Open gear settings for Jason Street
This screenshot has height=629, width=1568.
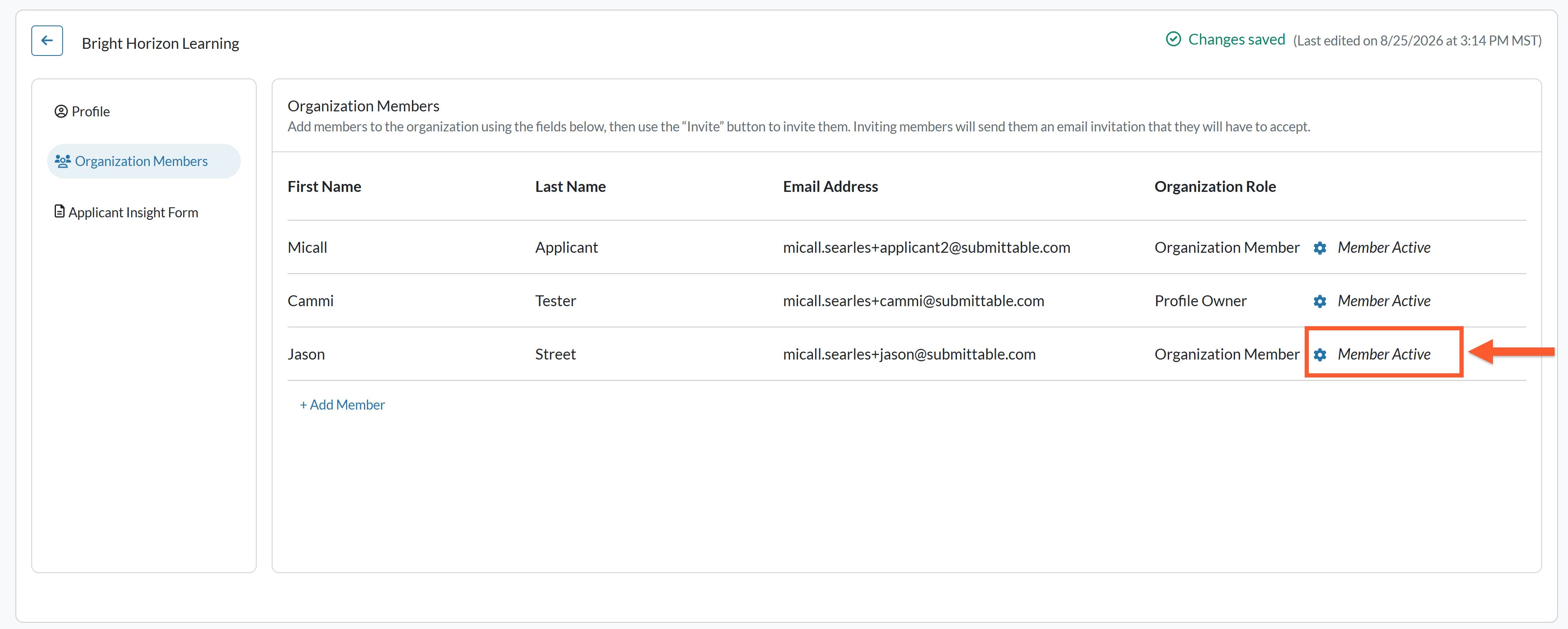[x=1319, y=355]
